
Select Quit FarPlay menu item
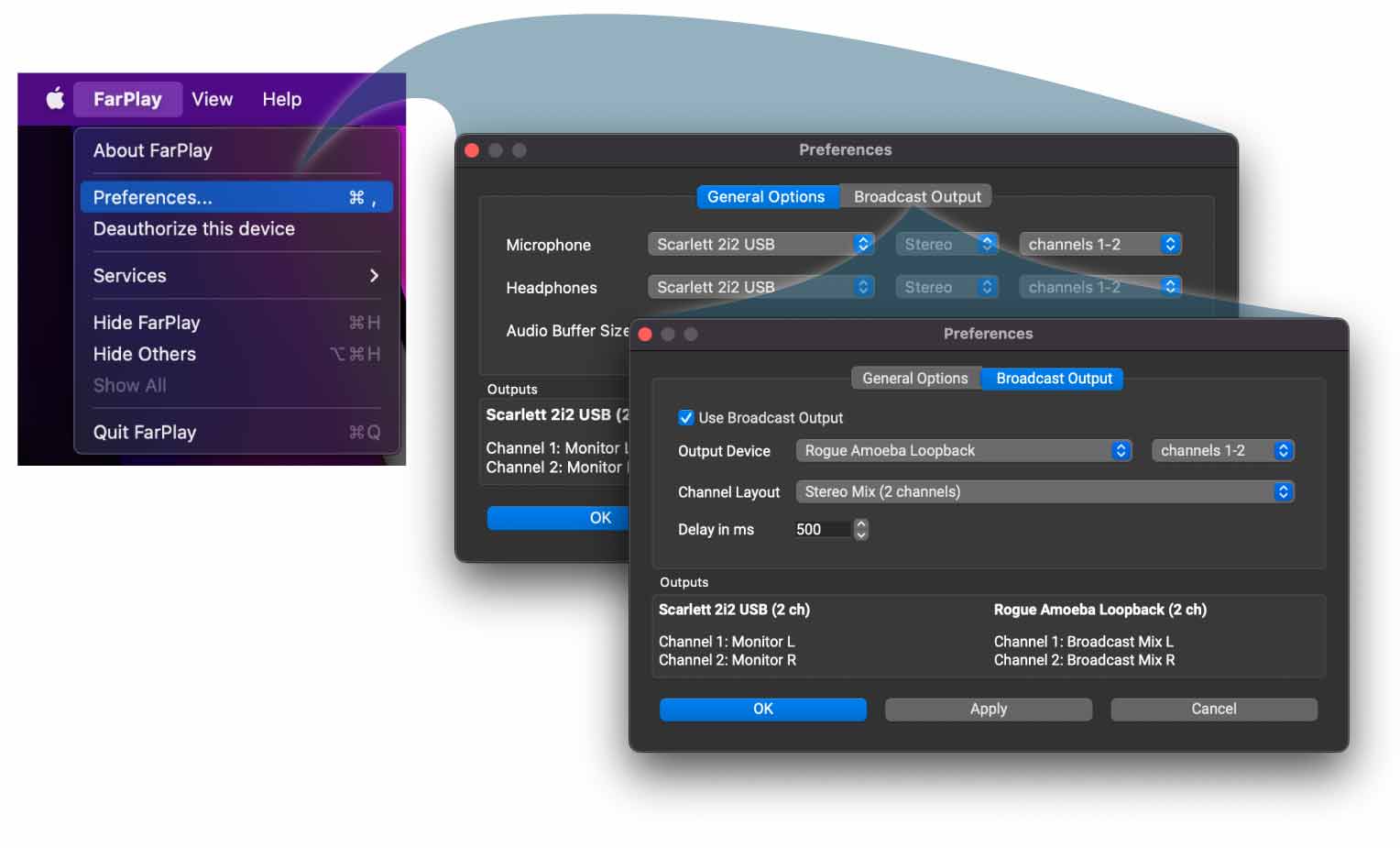[x=145, y=433]
